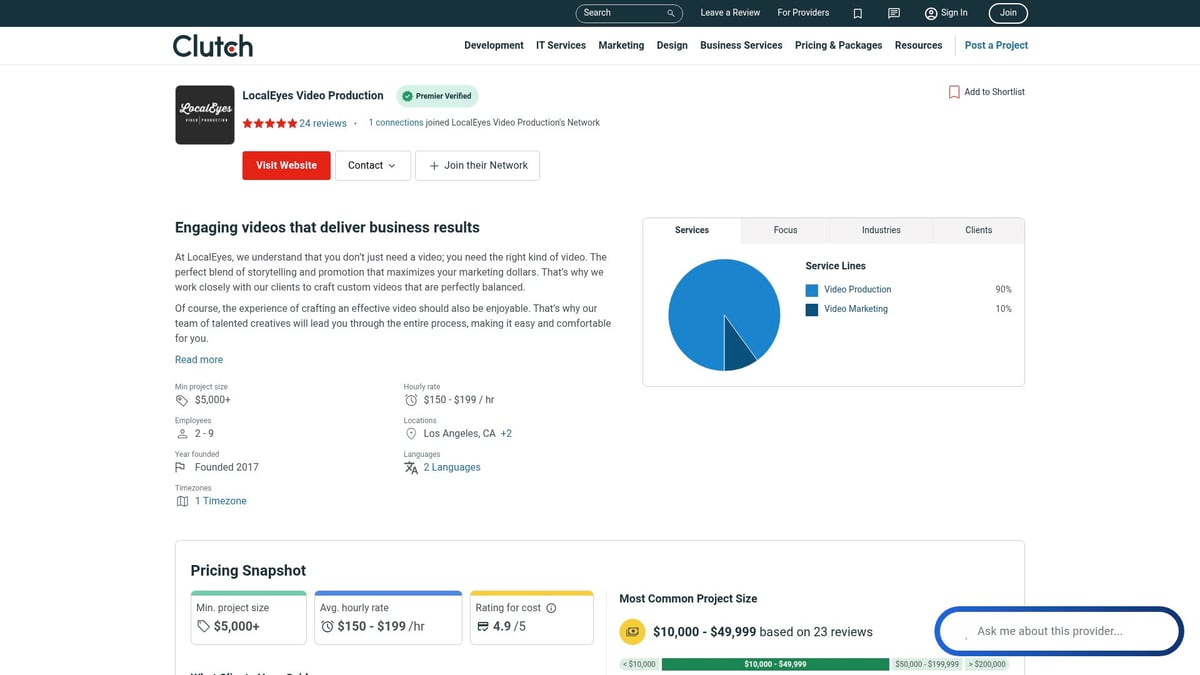This screenshot has width=1200, height=675.
Task: Click the < $10,000 bar segment
Action: (639, 664)
